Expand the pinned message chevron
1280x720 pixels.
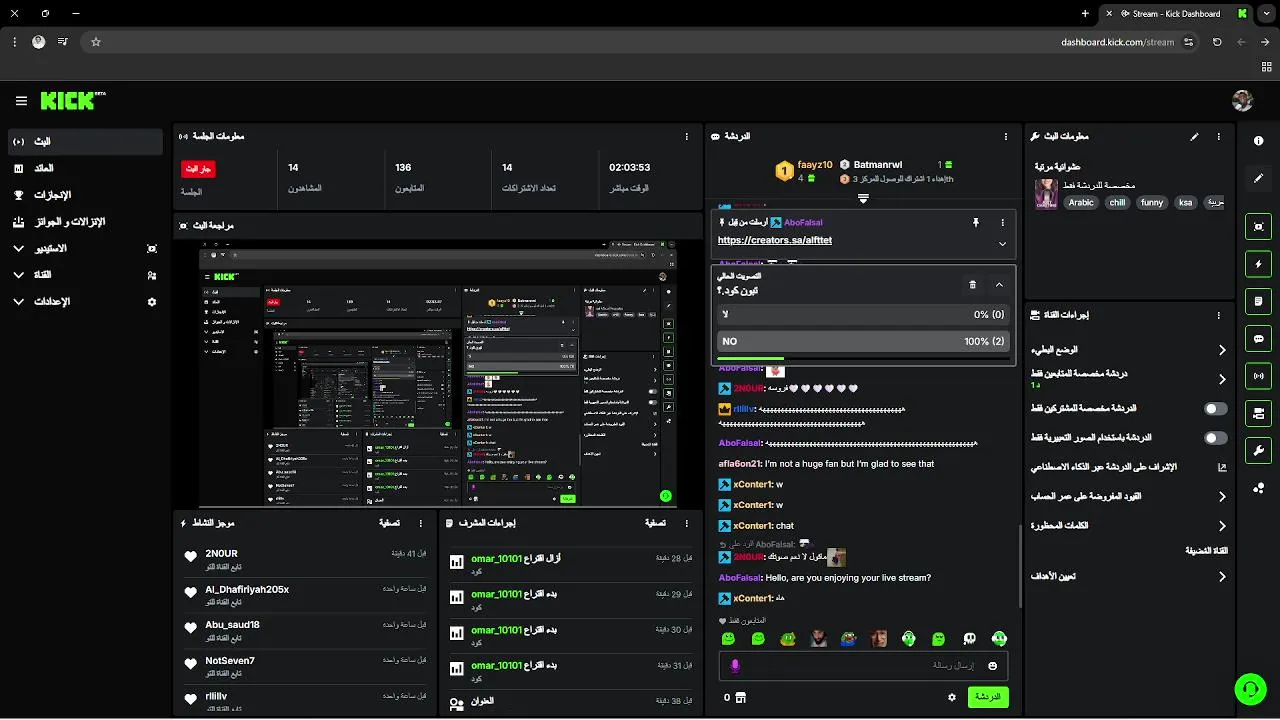pyautogui.click(x=1002, y=243)
